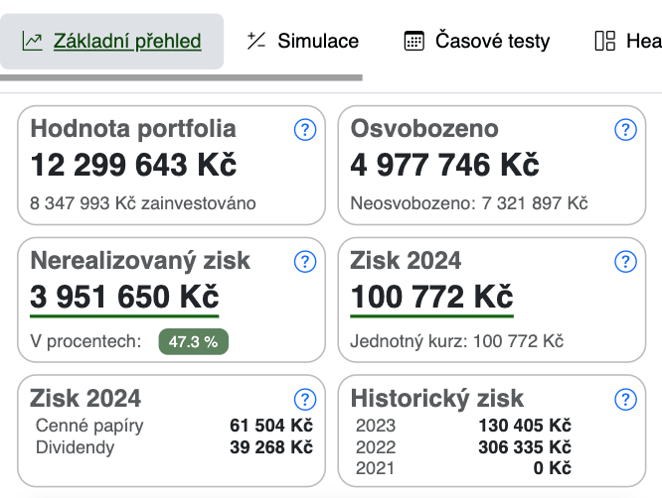Open help icon on Osvobozeno card
662x498 pixels.
tap(625, 130)
